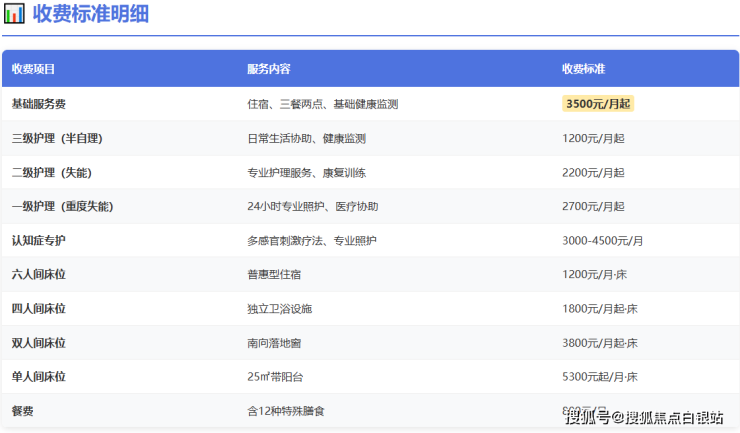
Task: Click the highlighted 3500元/月起 price badge
Action: click(597, 104)
